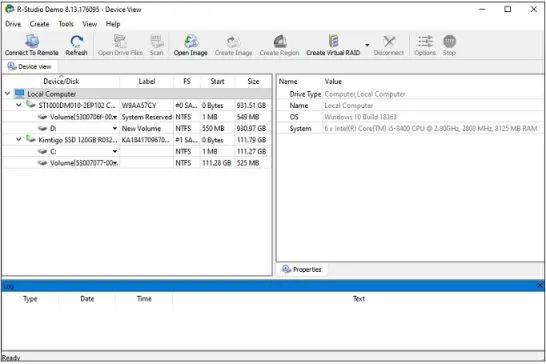
Task: Sort by FS column header
Action: [187, 81]
